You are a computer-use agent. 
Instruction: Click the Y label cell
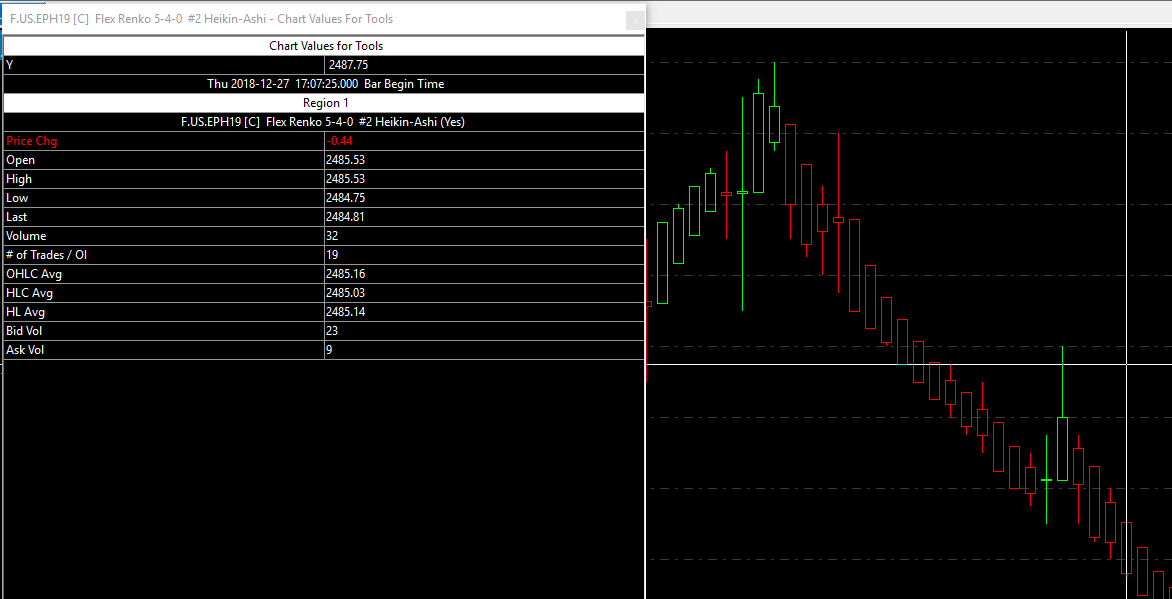pos(164,65)
